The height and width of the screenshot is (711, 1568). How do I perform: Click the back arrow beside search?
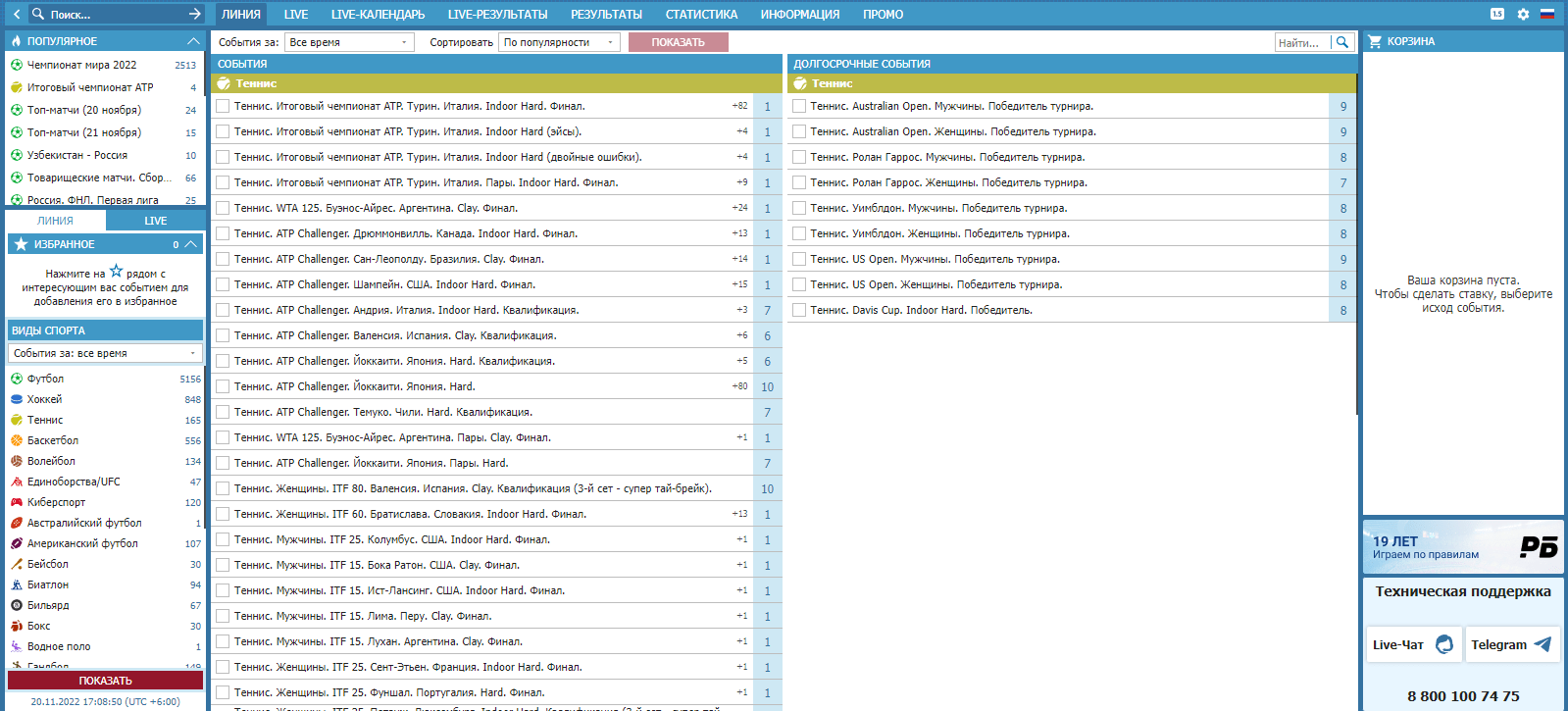pyautogui.click(x=17, y=14)
